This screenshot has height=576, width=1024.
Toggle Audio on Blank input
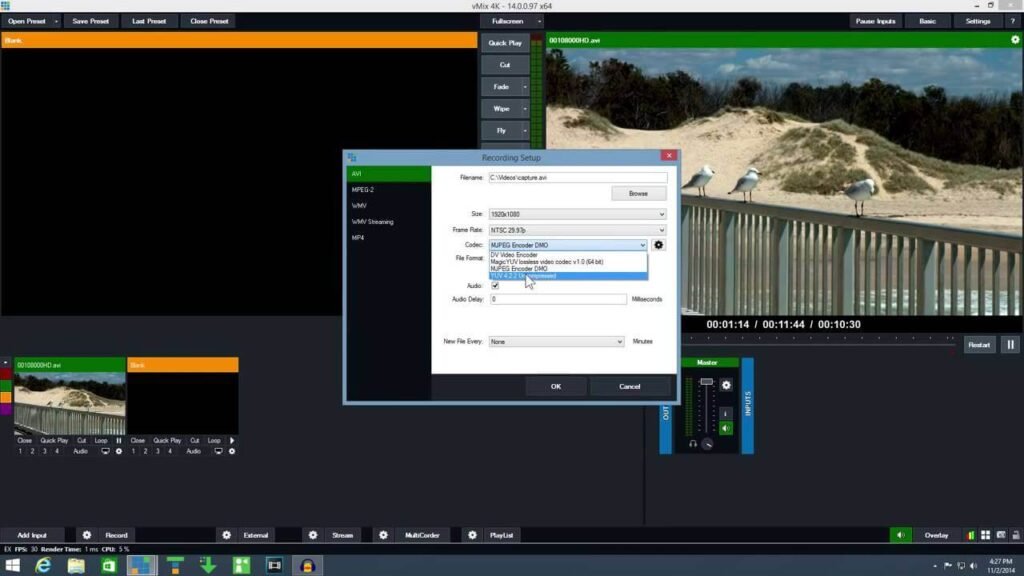pyautogui.click(x=193, y=451)
